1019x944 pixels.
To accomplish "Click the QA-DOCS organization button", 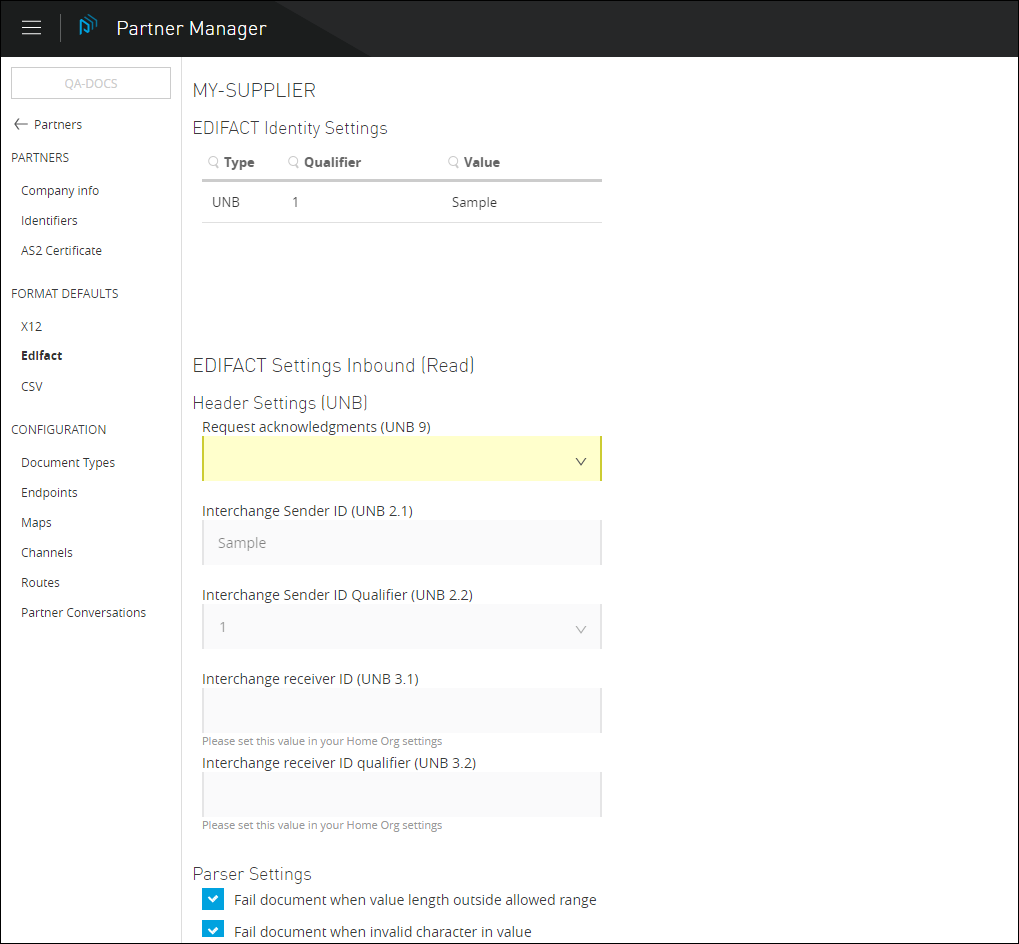I will pyautogui.click(x=91, y=84).
